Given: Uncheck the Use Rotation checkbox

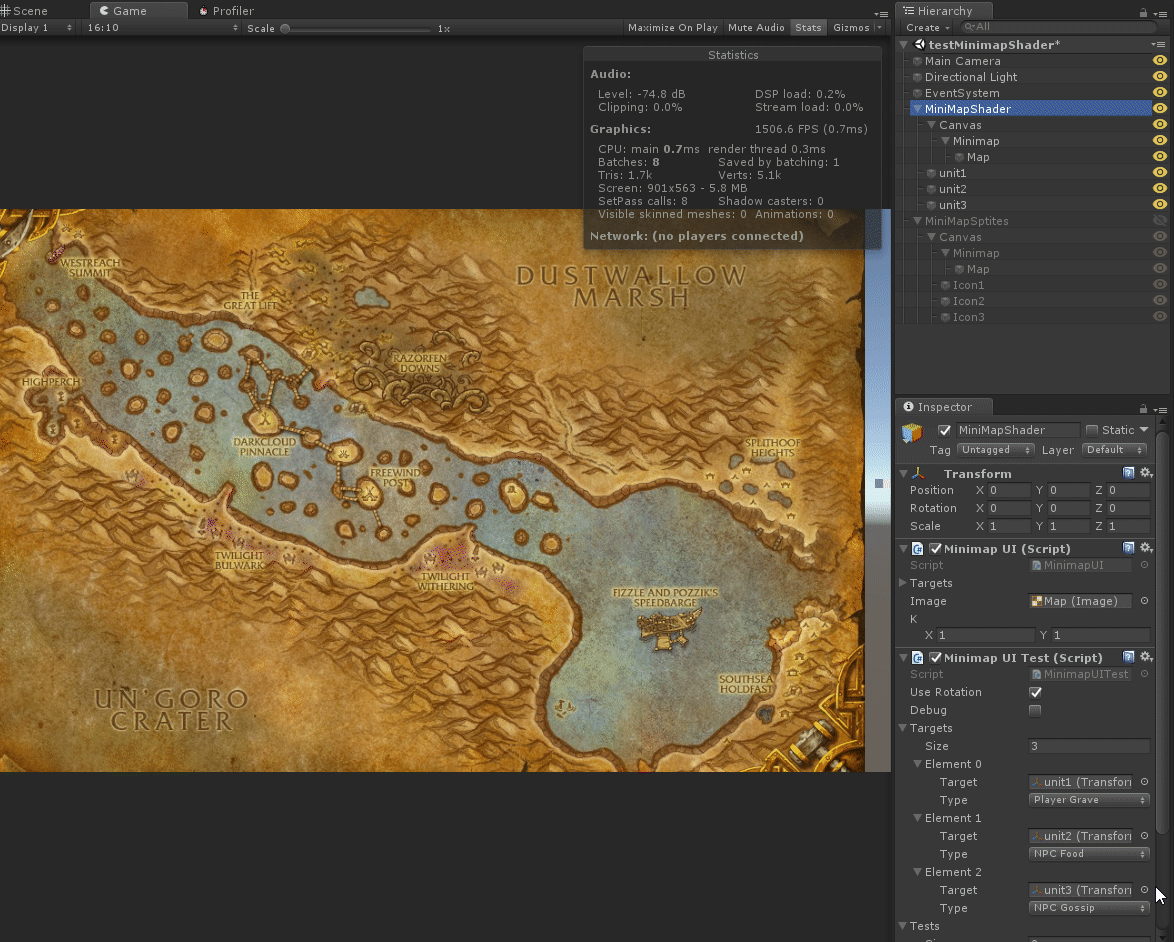Looking at the screenshot, I should pyautogui.click(x=1035, y=692).
